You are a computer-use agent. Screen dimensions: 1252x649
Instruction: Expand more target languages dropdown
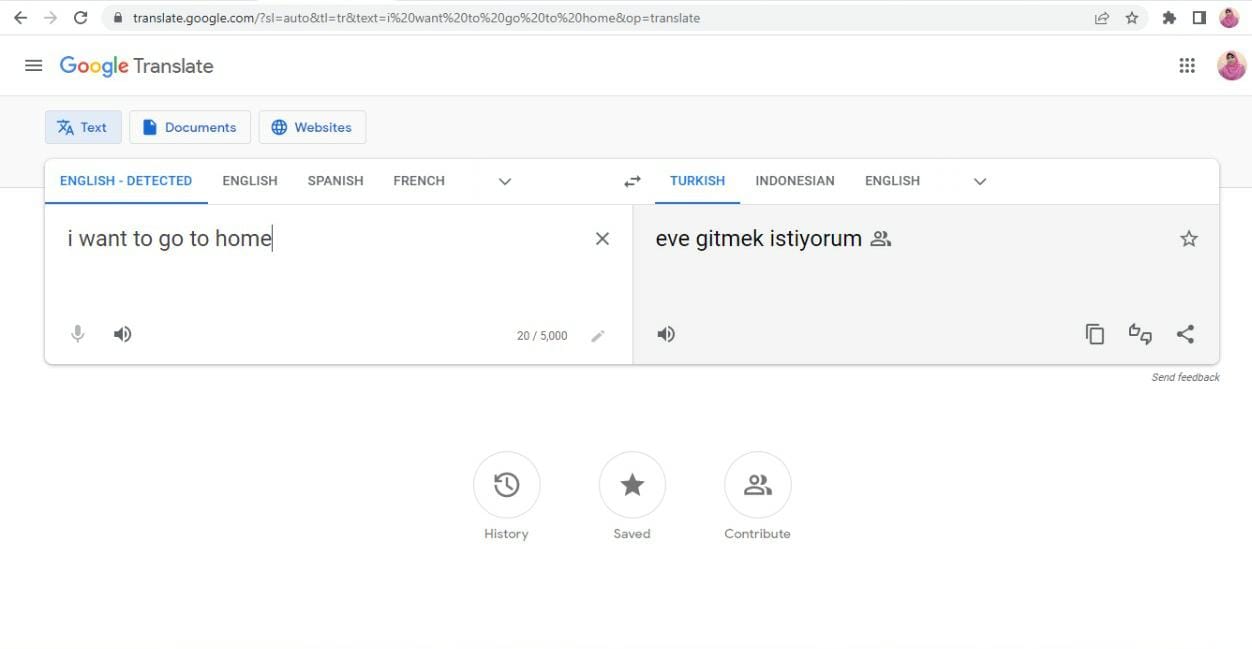[980, 181]
